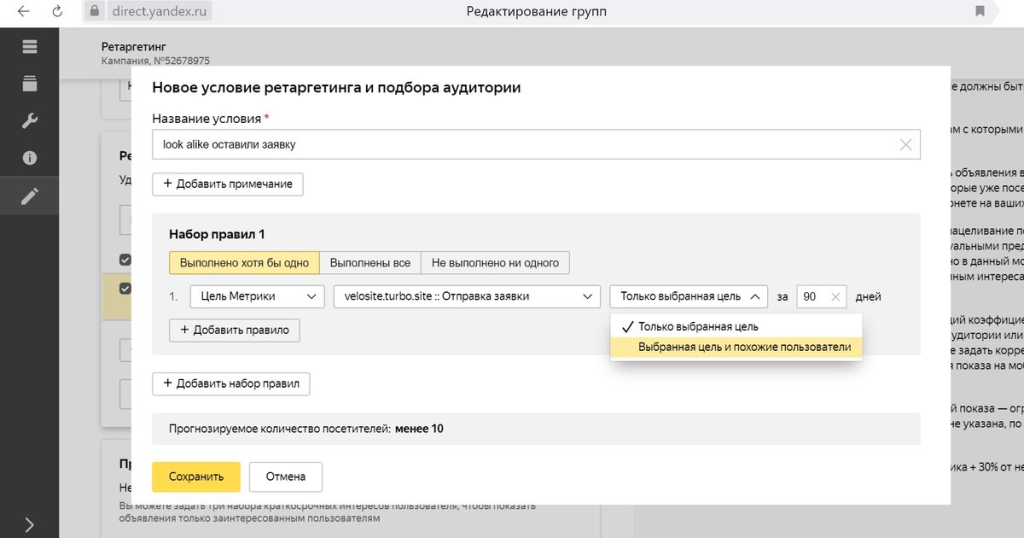Viewport: 1024px width, 538px height.
Task: Click 'Добавить набор правил' button
Action: tap(231, 384)
